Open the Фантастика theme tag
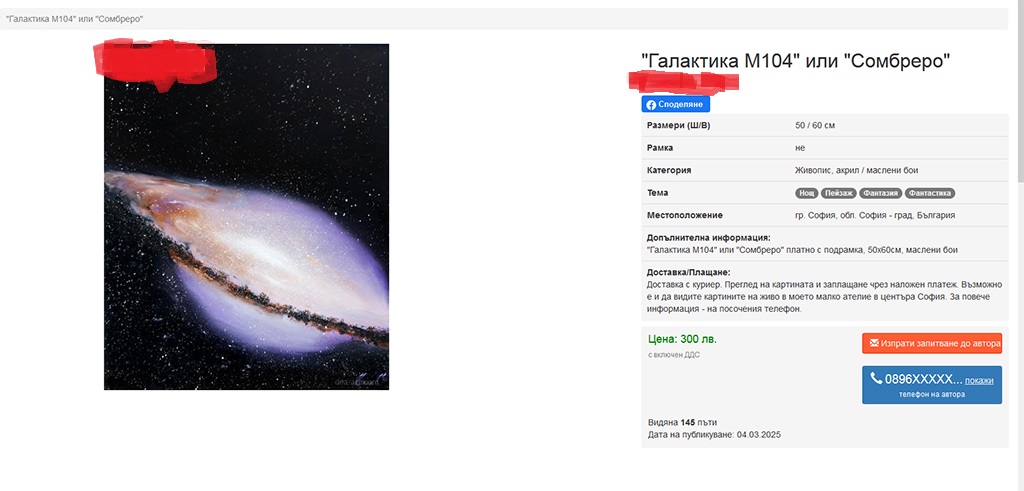The image size is (1024, 491). [930, 193]
